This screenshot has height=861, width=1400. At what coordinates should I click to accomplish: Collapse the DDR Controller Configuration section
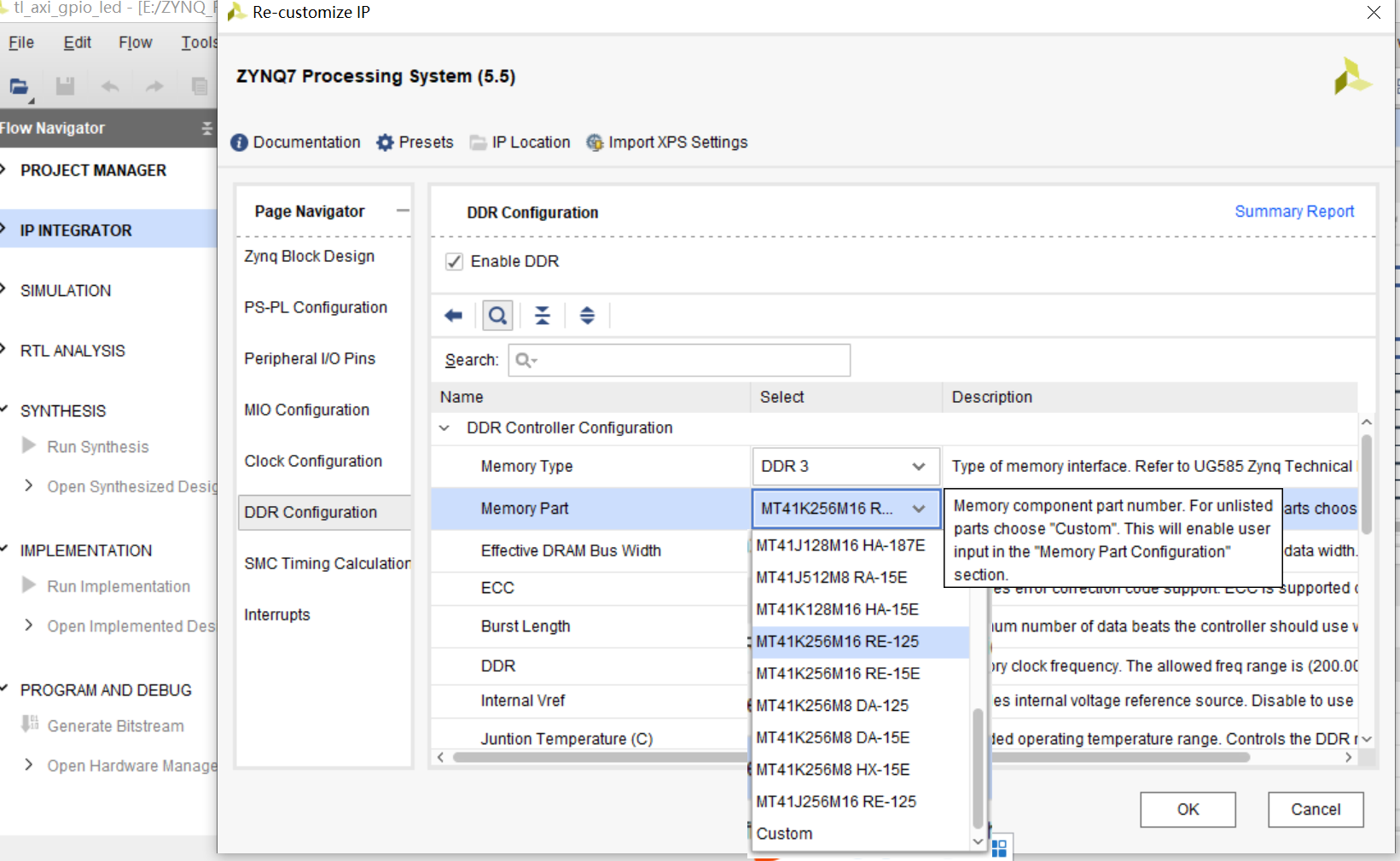pyautogui.click(x=444, y=428)
